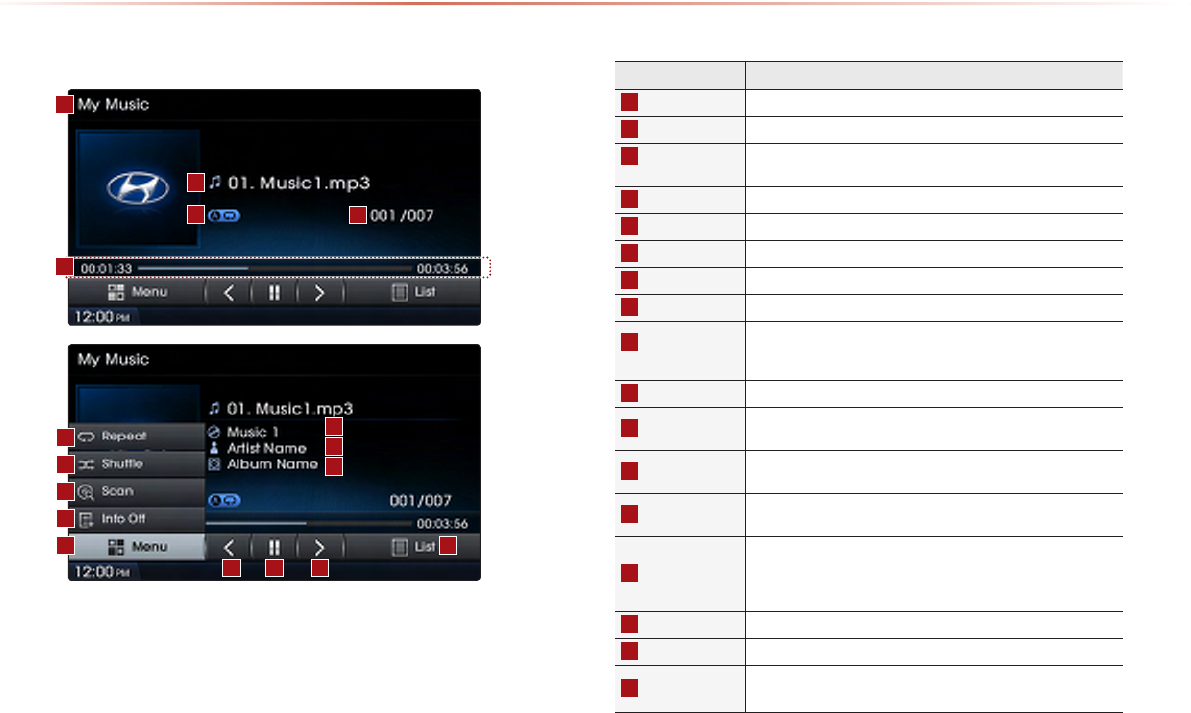Click elapsed time 00:01:33
The width and height of the screenshot is (1191, 713).
(106, 269)
